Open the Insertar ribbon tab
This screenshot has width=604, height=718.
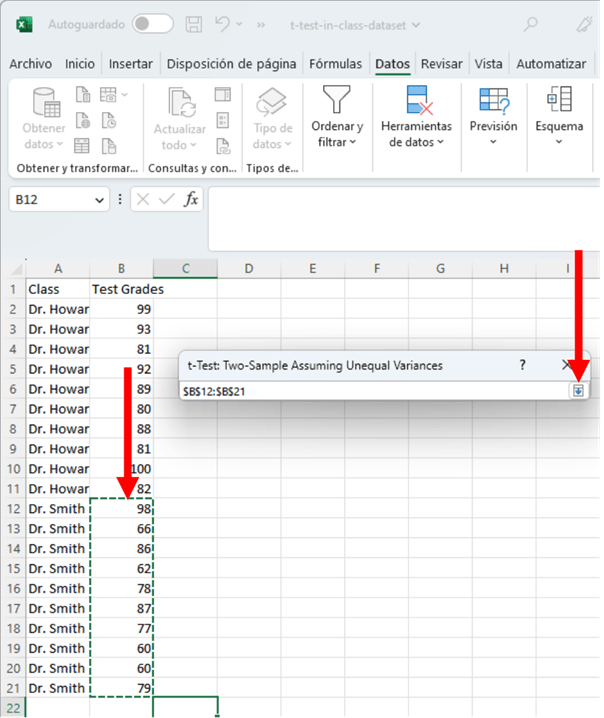130,64
